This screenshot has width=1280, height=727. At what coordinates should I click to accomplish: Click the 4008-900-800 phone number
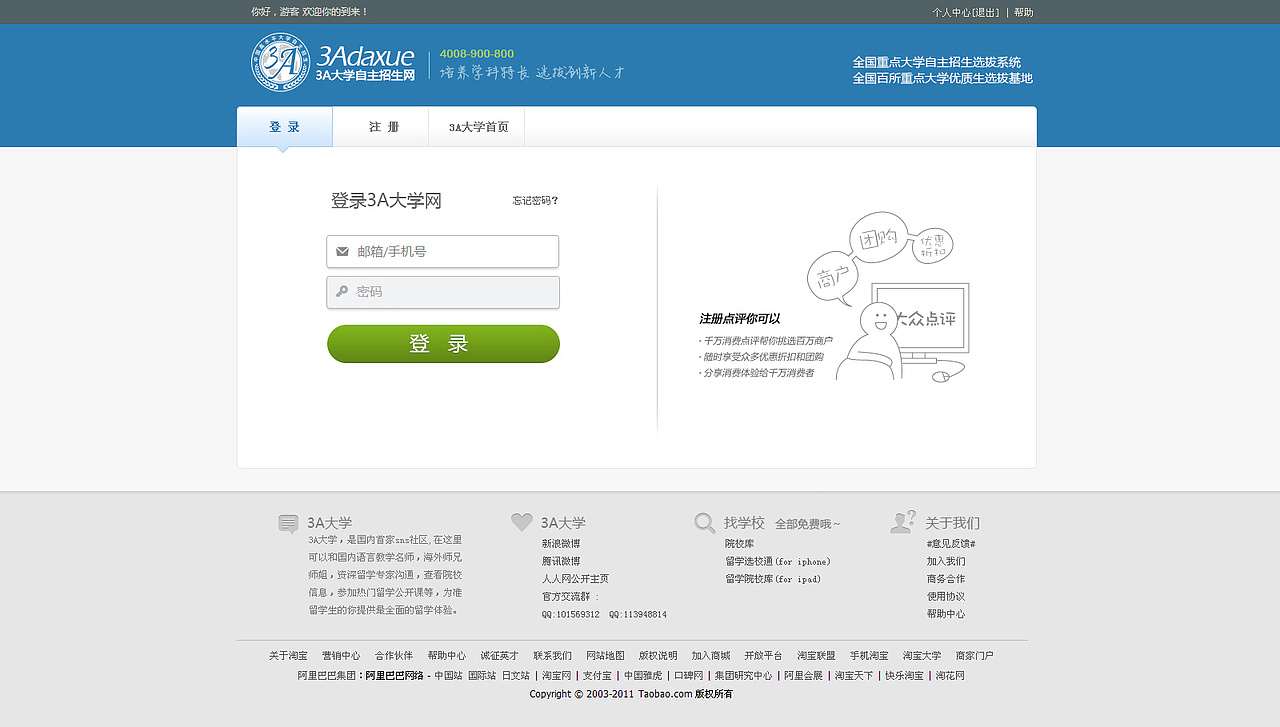point(477,54)
